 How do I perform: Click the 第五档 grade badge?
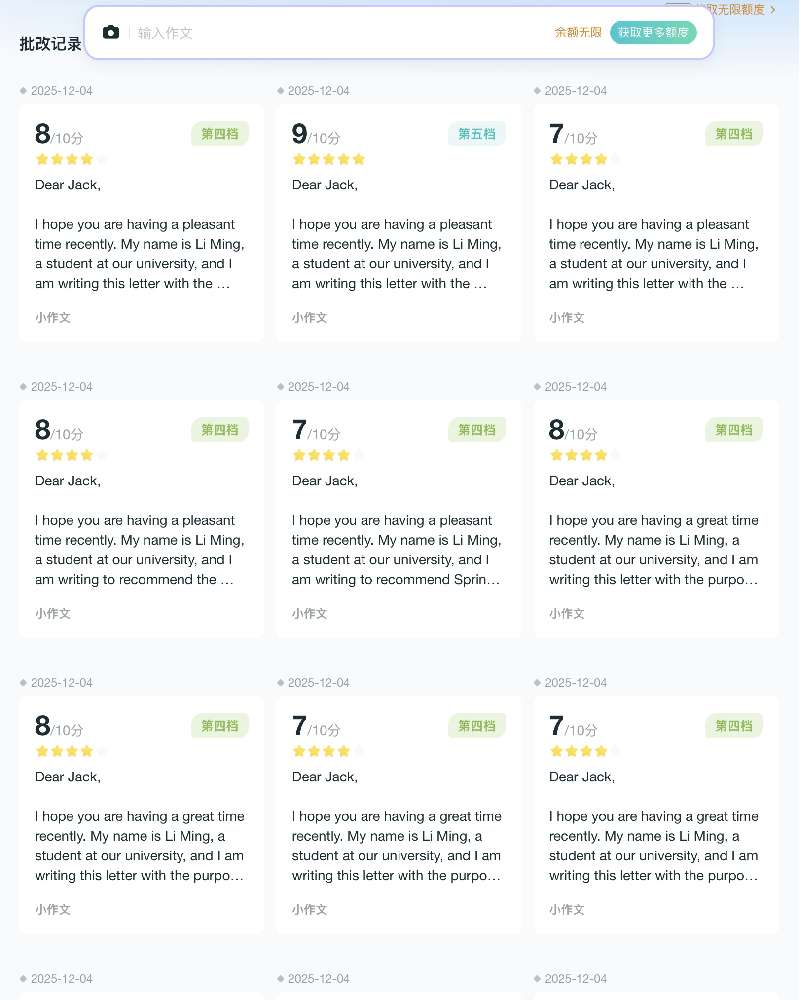pos(477,134)
